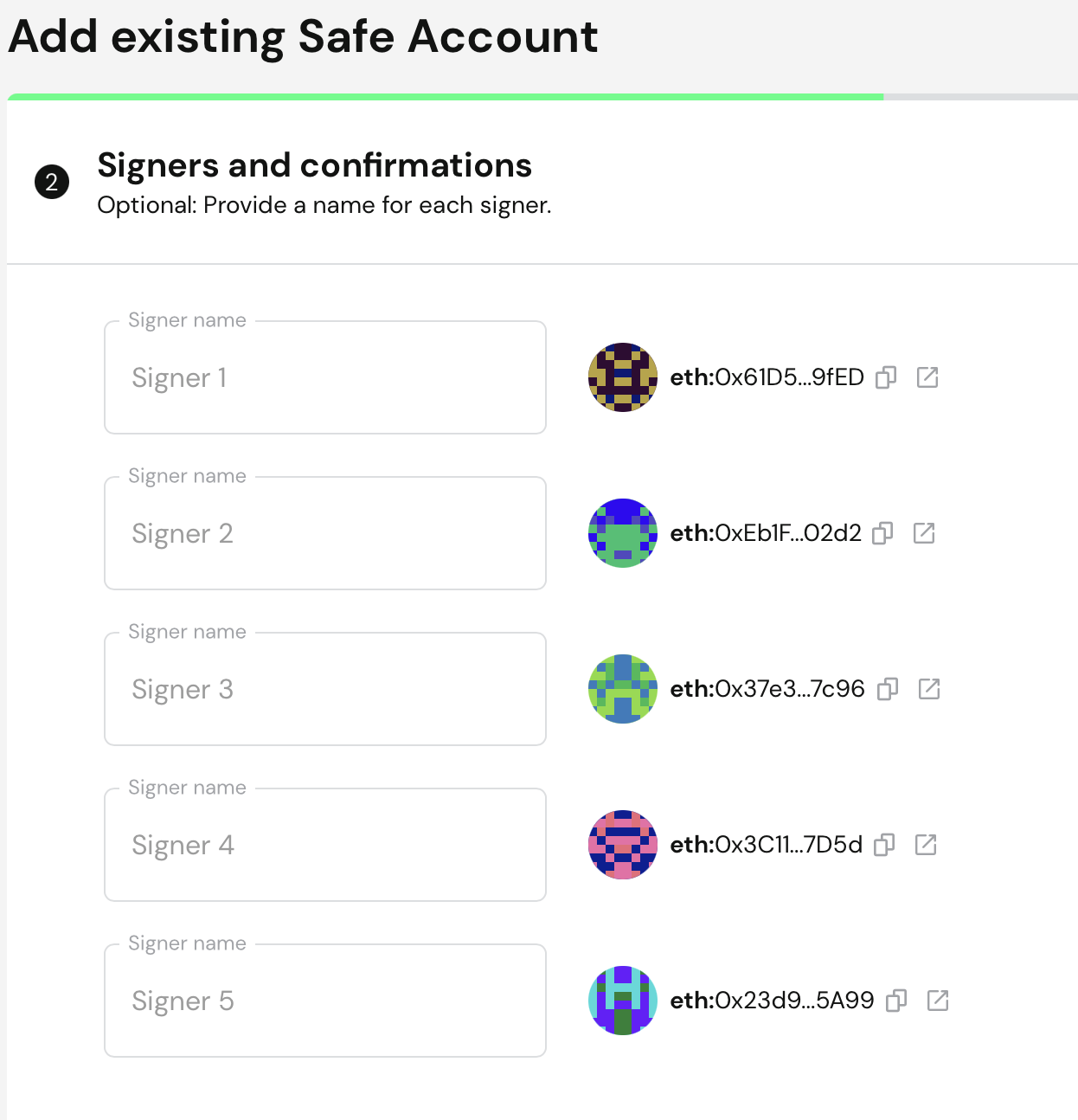1078x1120 pixels.
Task: Focus the Signer 2 name input
Action: pyautogui.click(x=325, y=533)
